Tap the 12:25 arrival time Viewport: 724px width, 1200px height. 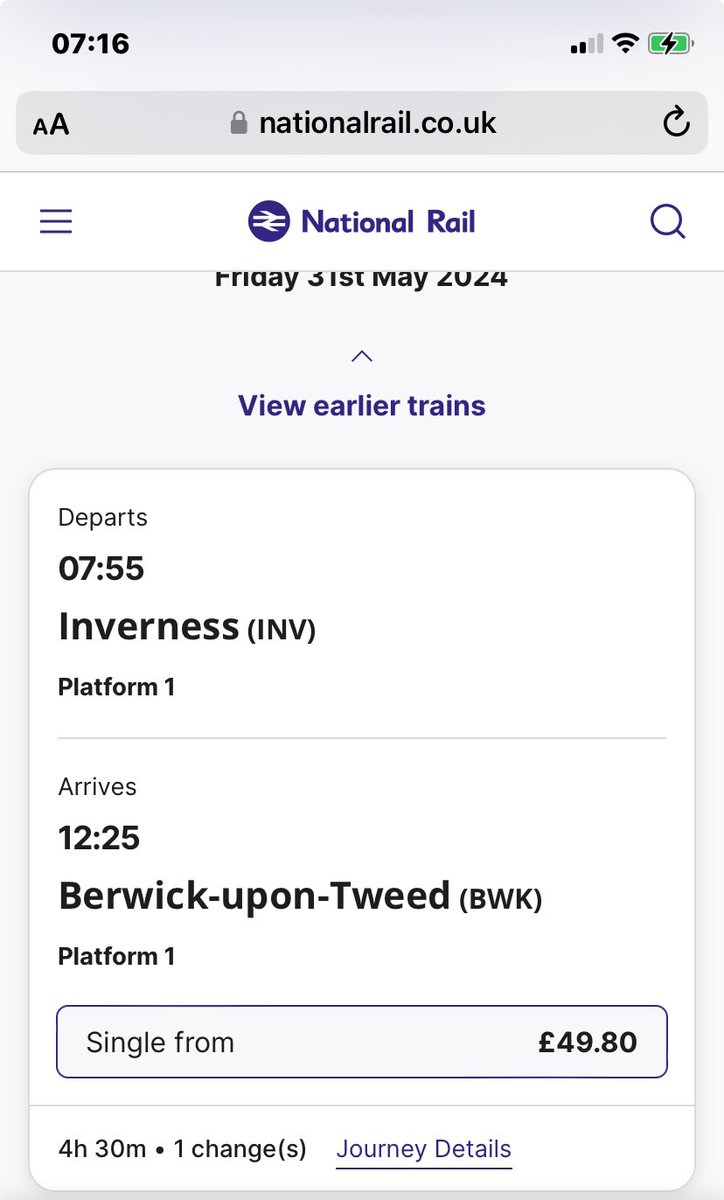point(99,838)
